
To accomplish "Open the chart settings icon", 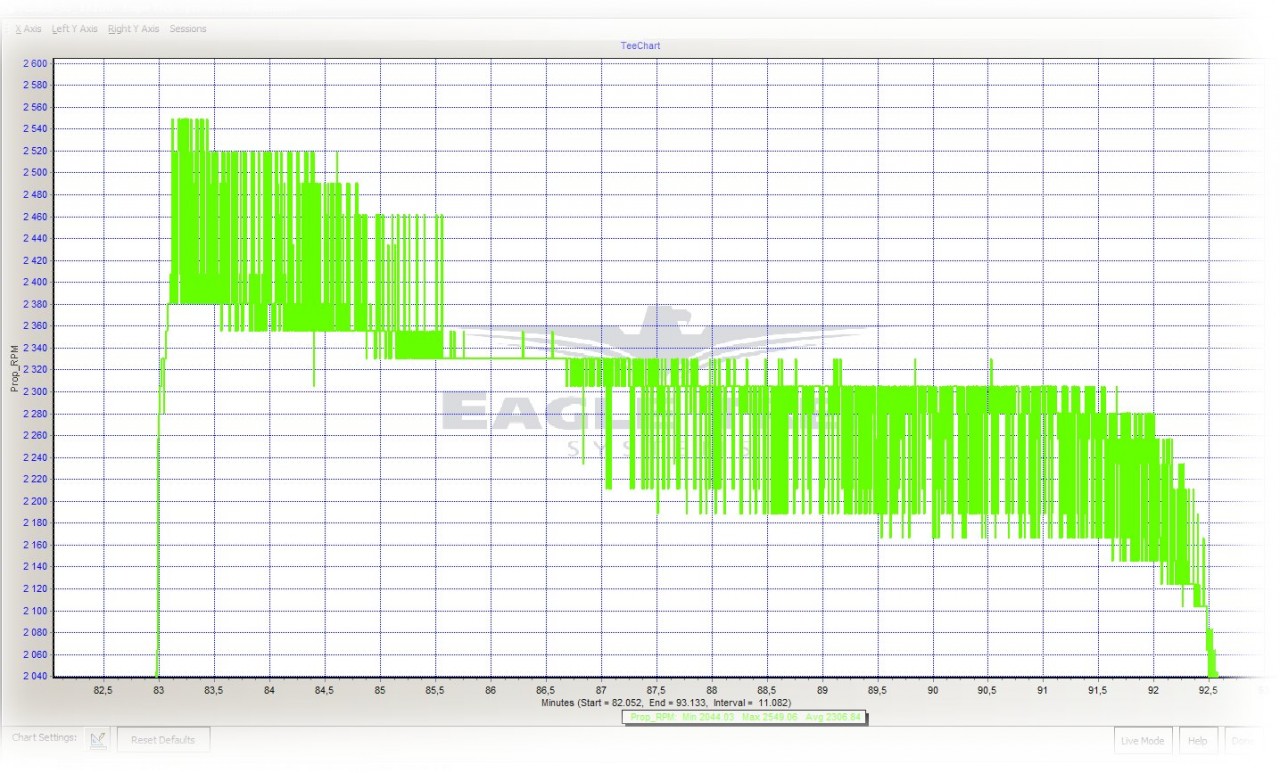I will [98, 739].
